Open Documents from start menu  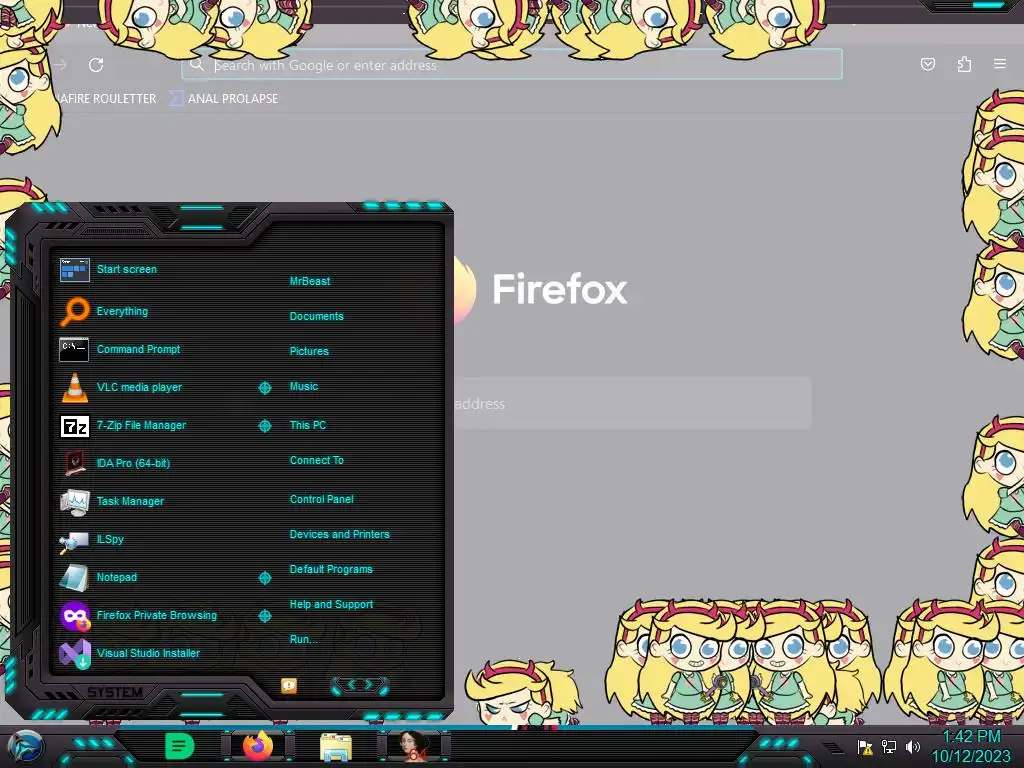pyautogui.click(x=316, y=316)
